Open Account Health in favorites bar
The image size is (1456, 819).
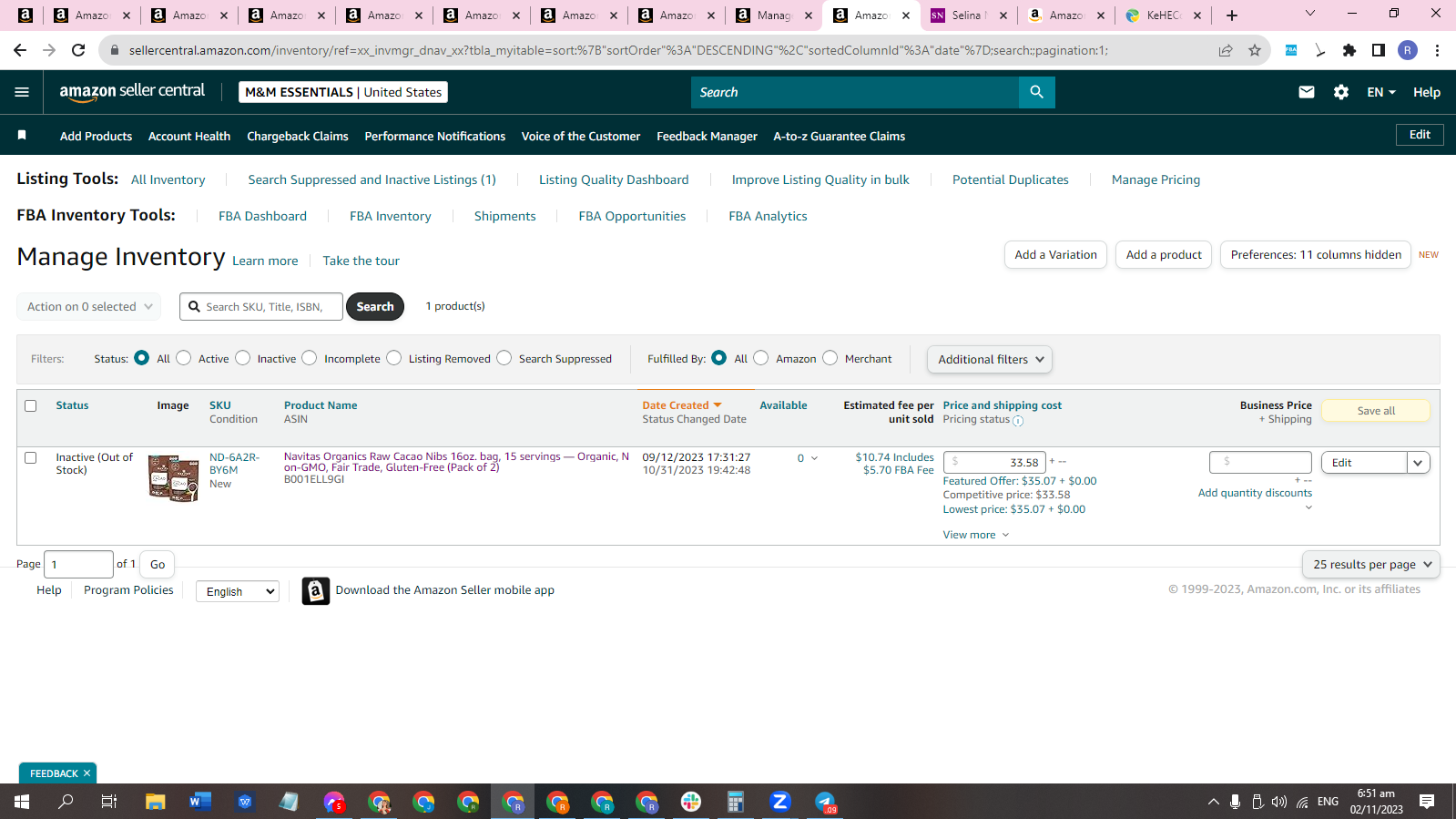pyautogui.click(x=189, y=136)
